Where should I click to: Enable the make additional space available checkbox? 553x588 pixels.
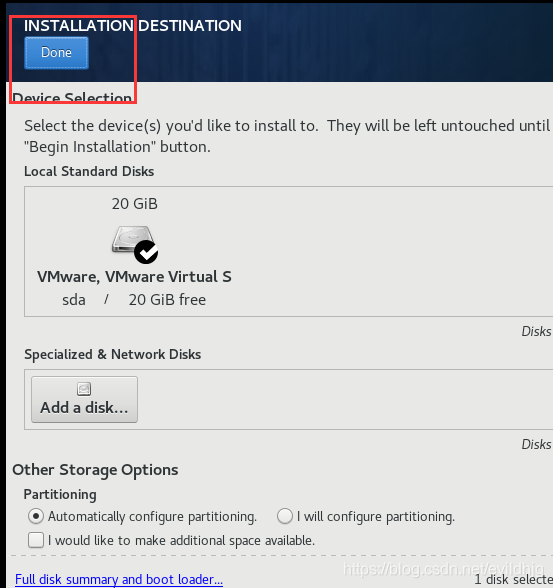pos(36,540)
